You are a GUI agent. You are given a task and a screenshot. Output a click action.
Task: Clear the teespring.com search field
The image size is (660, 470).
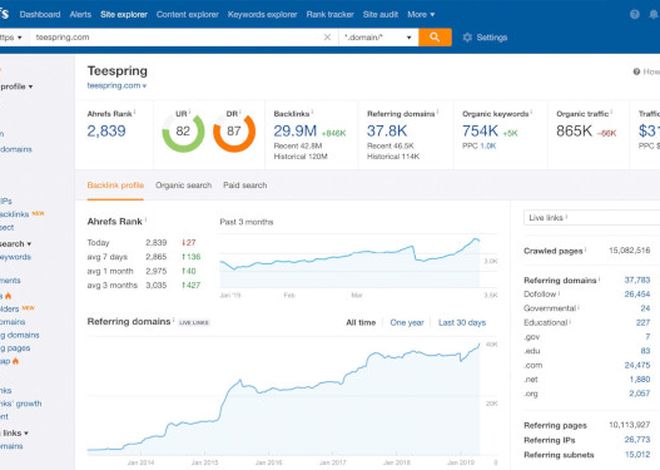[327, 37]
